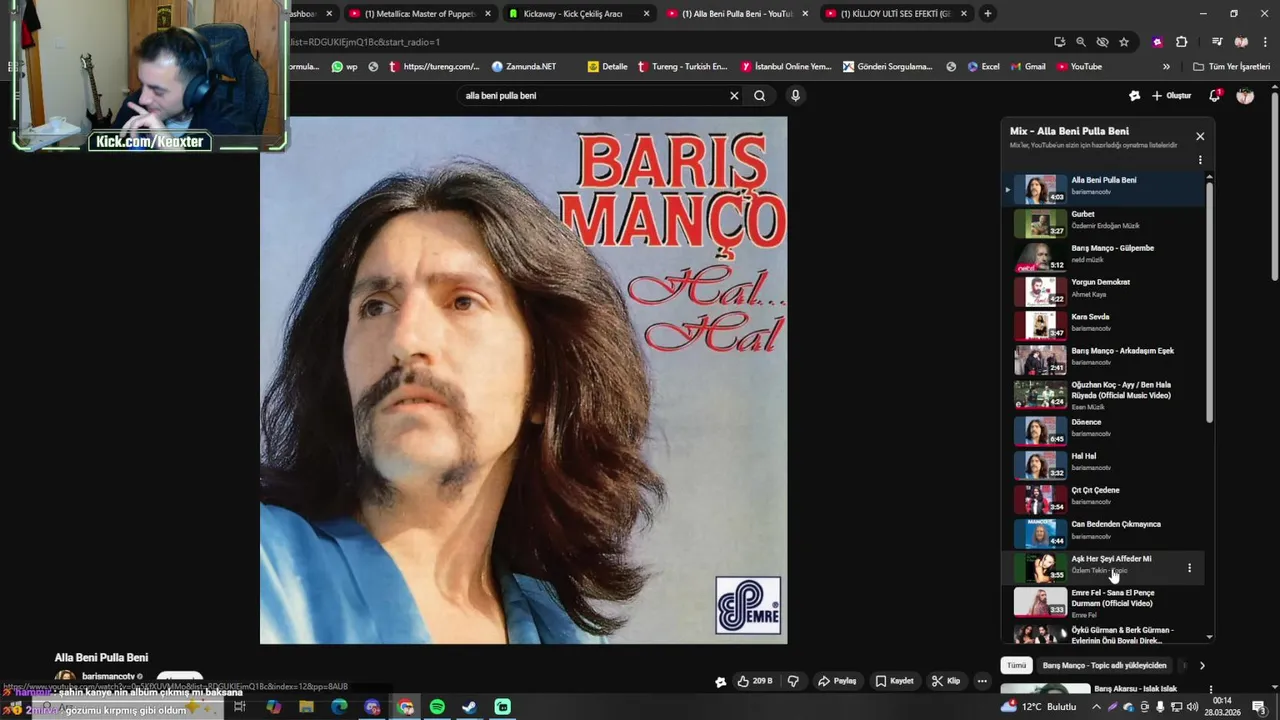Open Steam from the taskbar
Image resolution: width=1280 pixels, height=720 pixels.
tap(469, 707)
